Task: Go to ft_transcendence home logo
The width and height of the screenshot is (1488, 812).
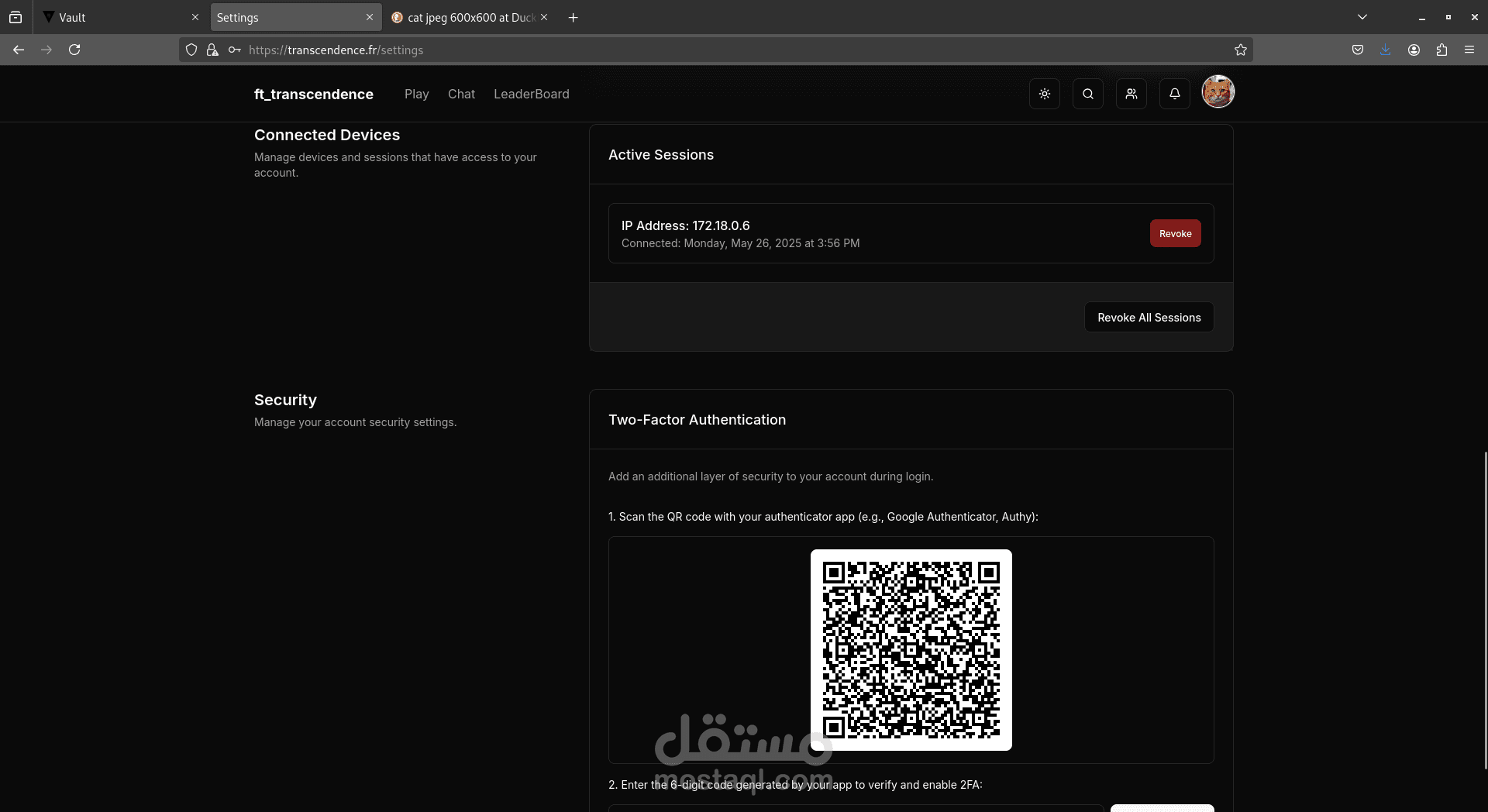Action: pyautogui.click(x=314, y=94)
